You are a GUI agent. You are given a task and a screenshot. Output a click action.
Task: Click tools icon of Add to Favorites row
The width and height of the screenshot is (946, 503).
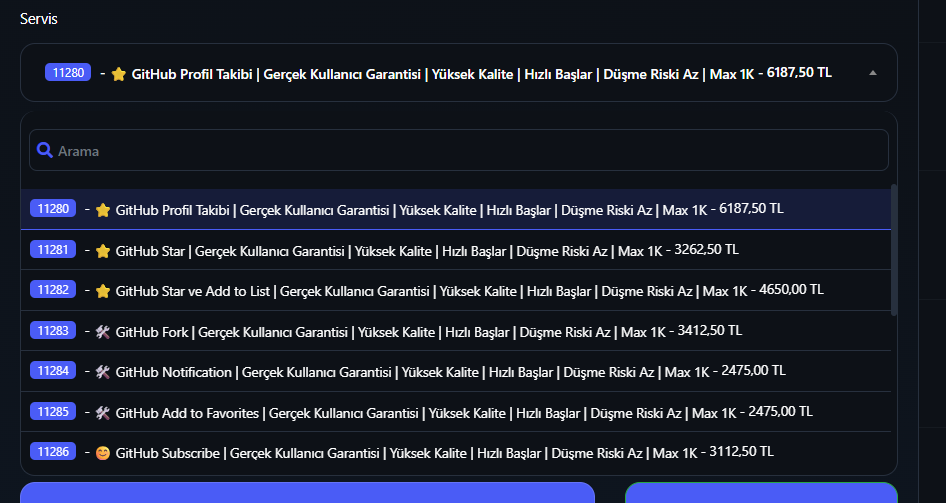click(x=103, y=413)
